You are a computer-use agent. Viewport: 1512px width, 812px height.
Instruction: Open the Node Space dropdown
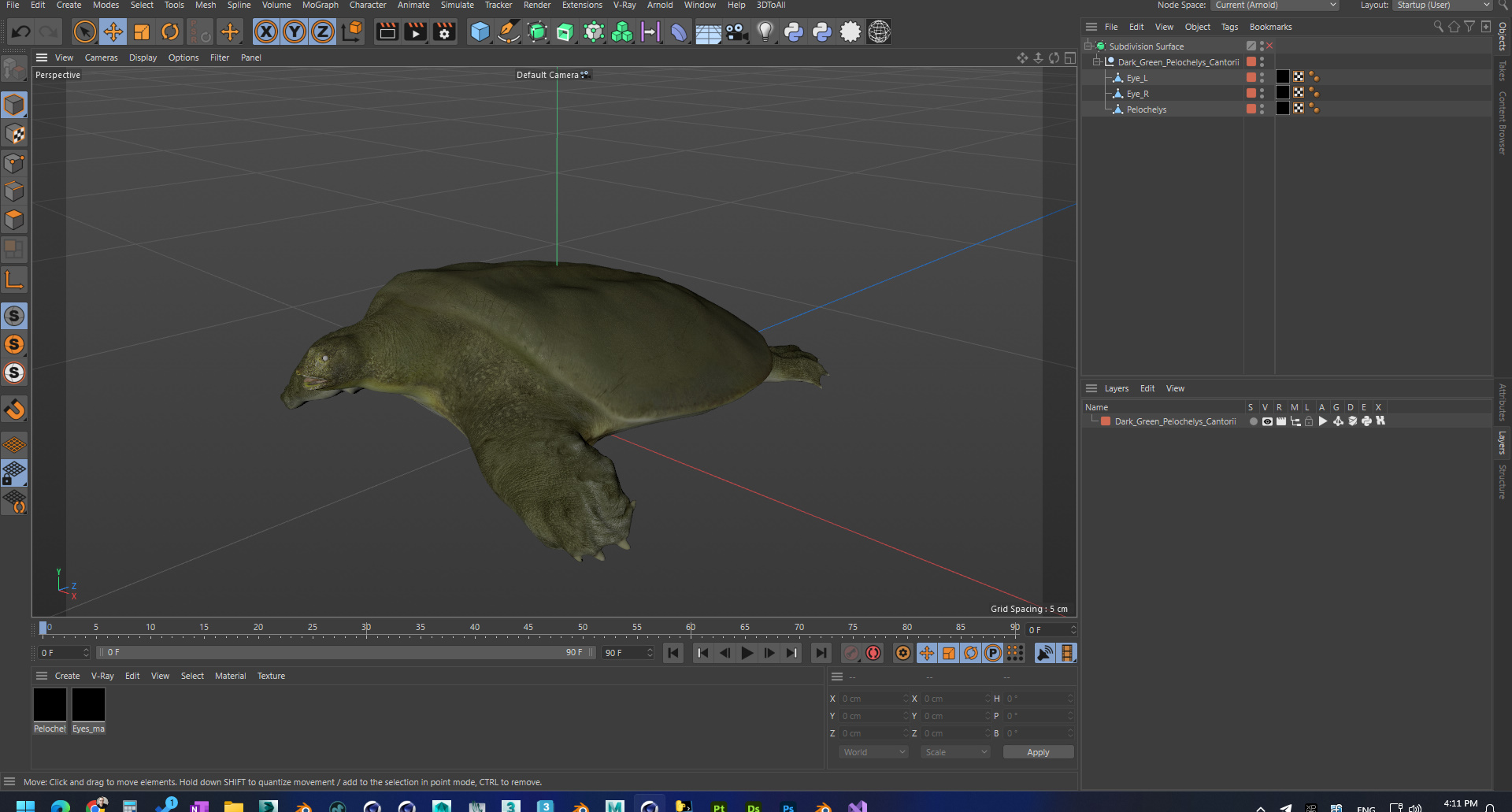coord(1274,6)
